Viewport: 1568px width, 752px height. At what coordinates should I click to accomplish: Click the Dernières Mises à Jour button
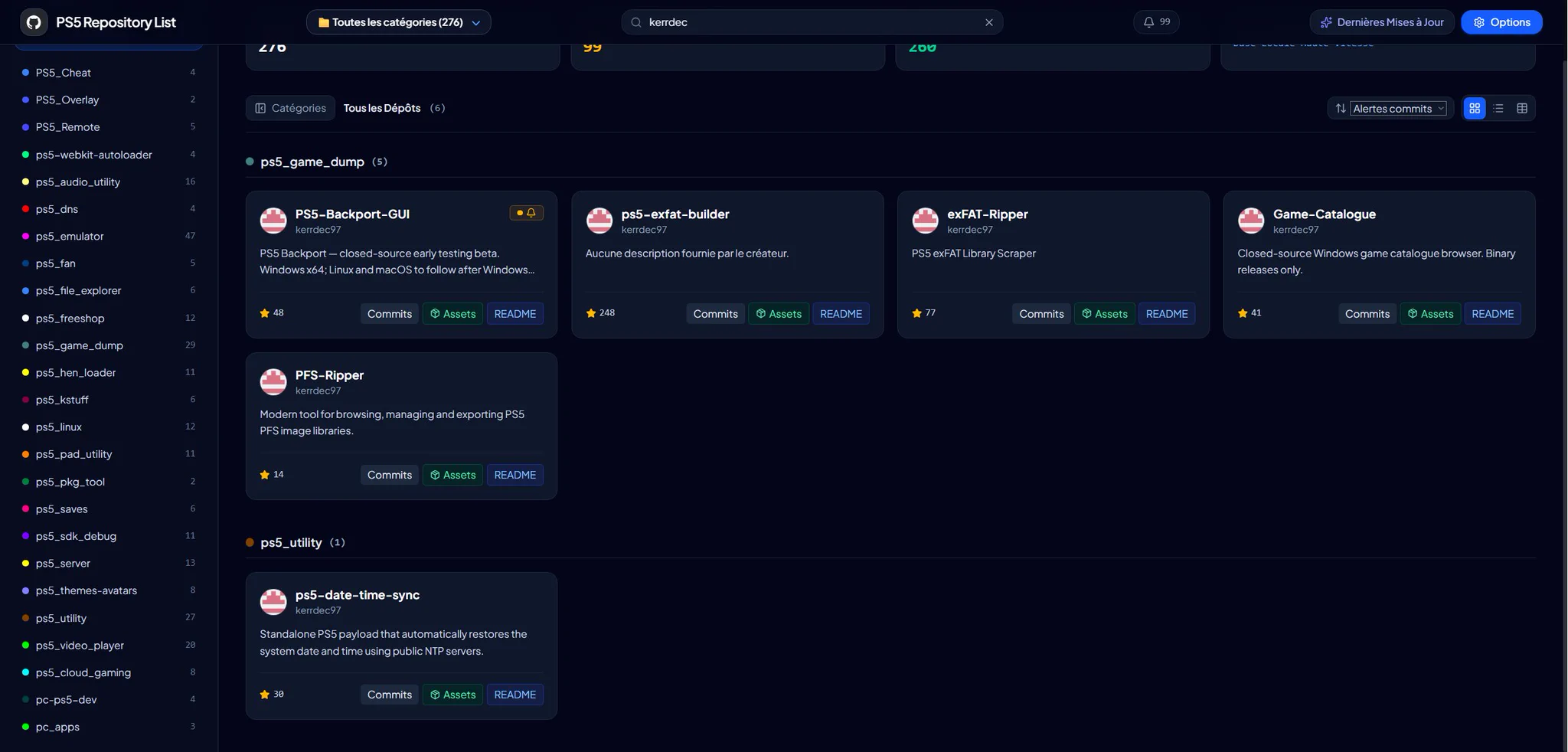(1382, 22)
